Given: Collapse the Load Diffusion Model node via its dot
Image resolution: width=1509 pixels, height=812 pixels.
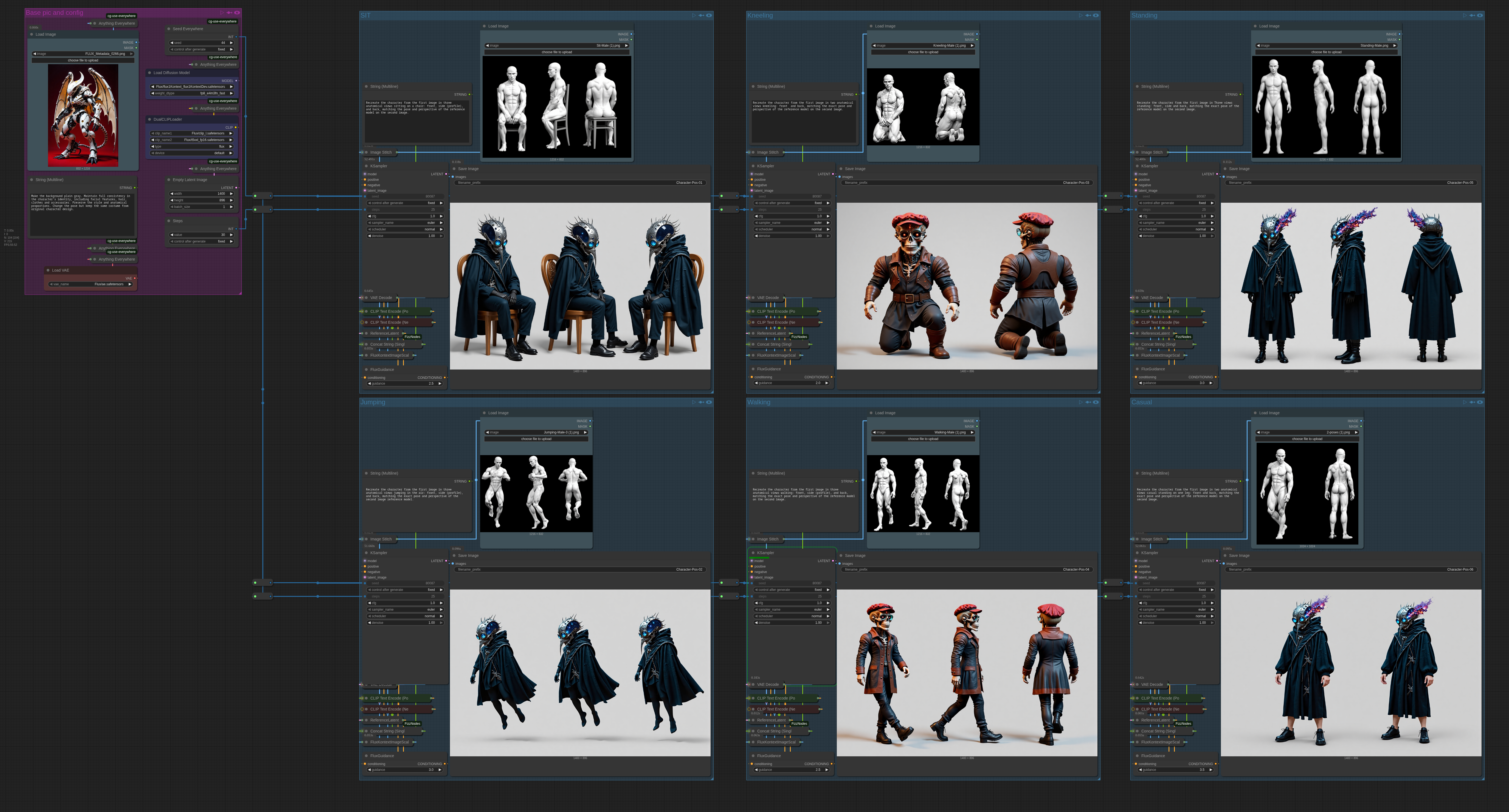Looking at the screenshot, I should tap(149, 73).
